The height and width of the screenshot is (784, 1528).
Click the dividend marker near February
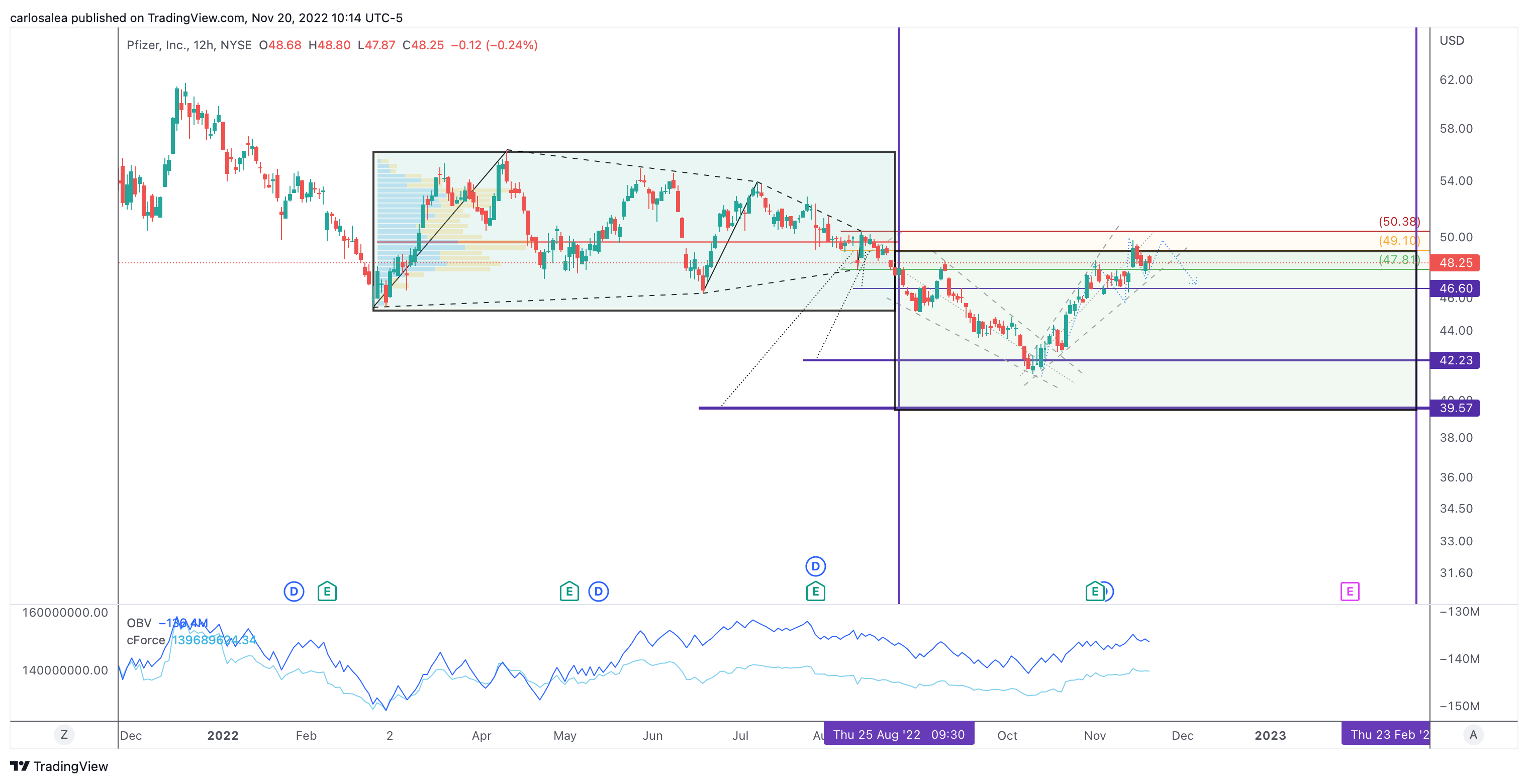[x=294, y=591]
